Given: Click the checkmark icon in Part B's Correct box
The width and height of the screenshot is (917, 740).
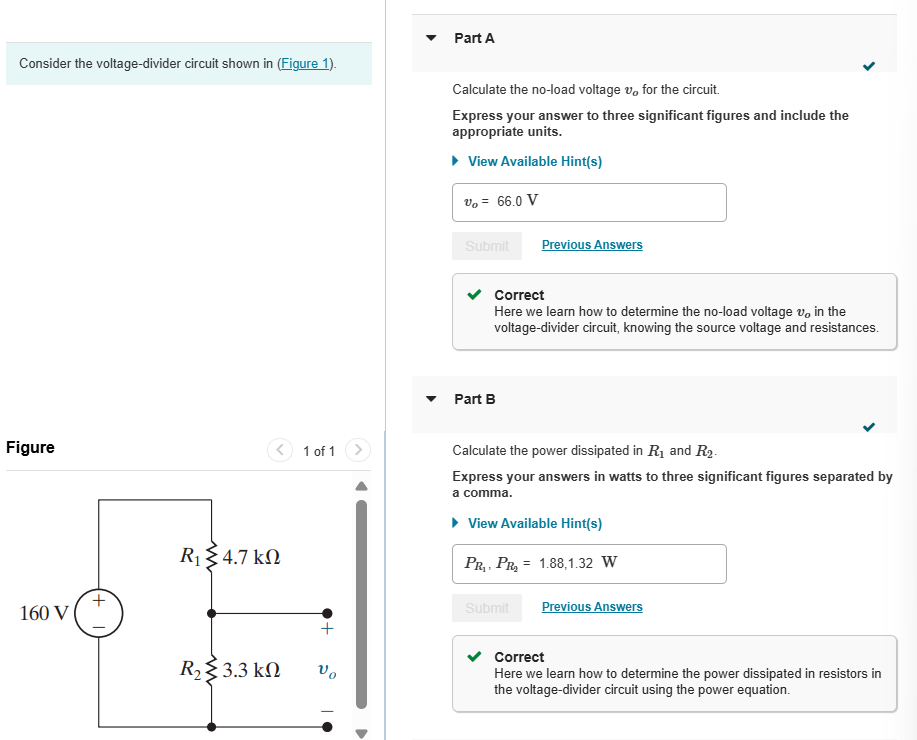Looking at the screenshot, I should tap(473, 657).
